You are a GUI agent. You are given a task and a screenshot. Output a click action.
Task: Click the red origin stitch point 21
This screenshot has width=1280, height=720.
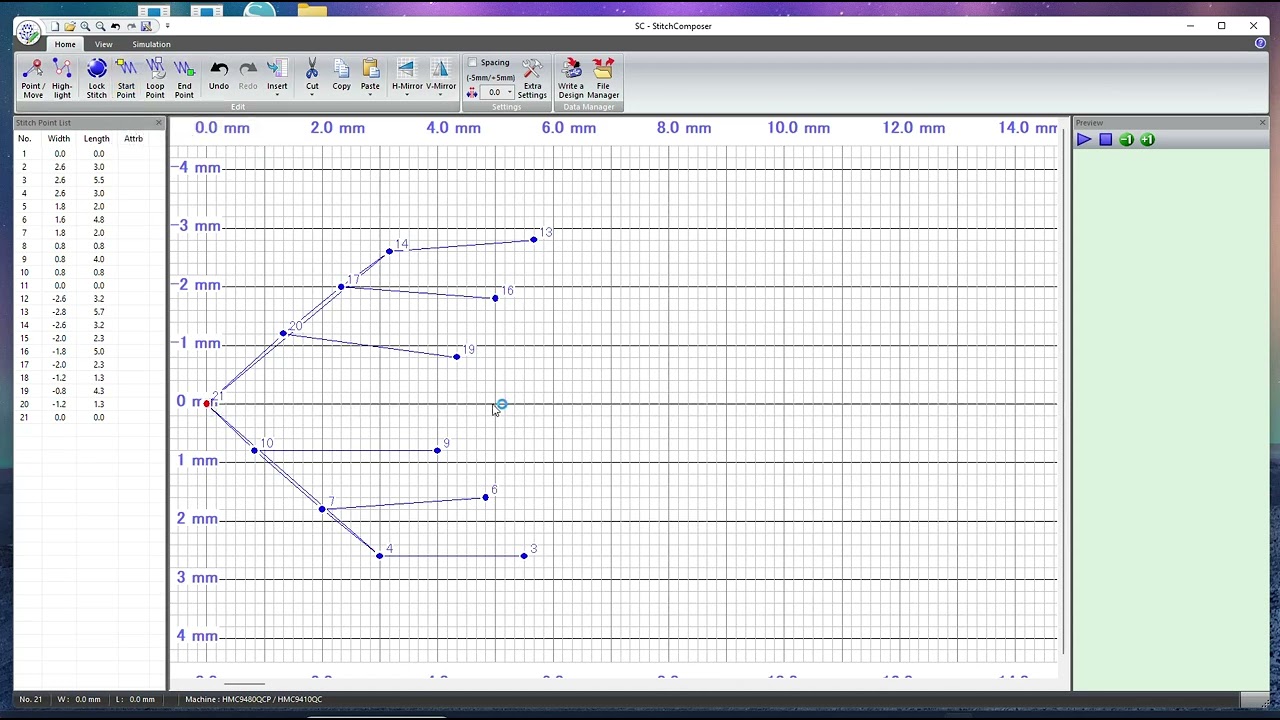(207, 404)
